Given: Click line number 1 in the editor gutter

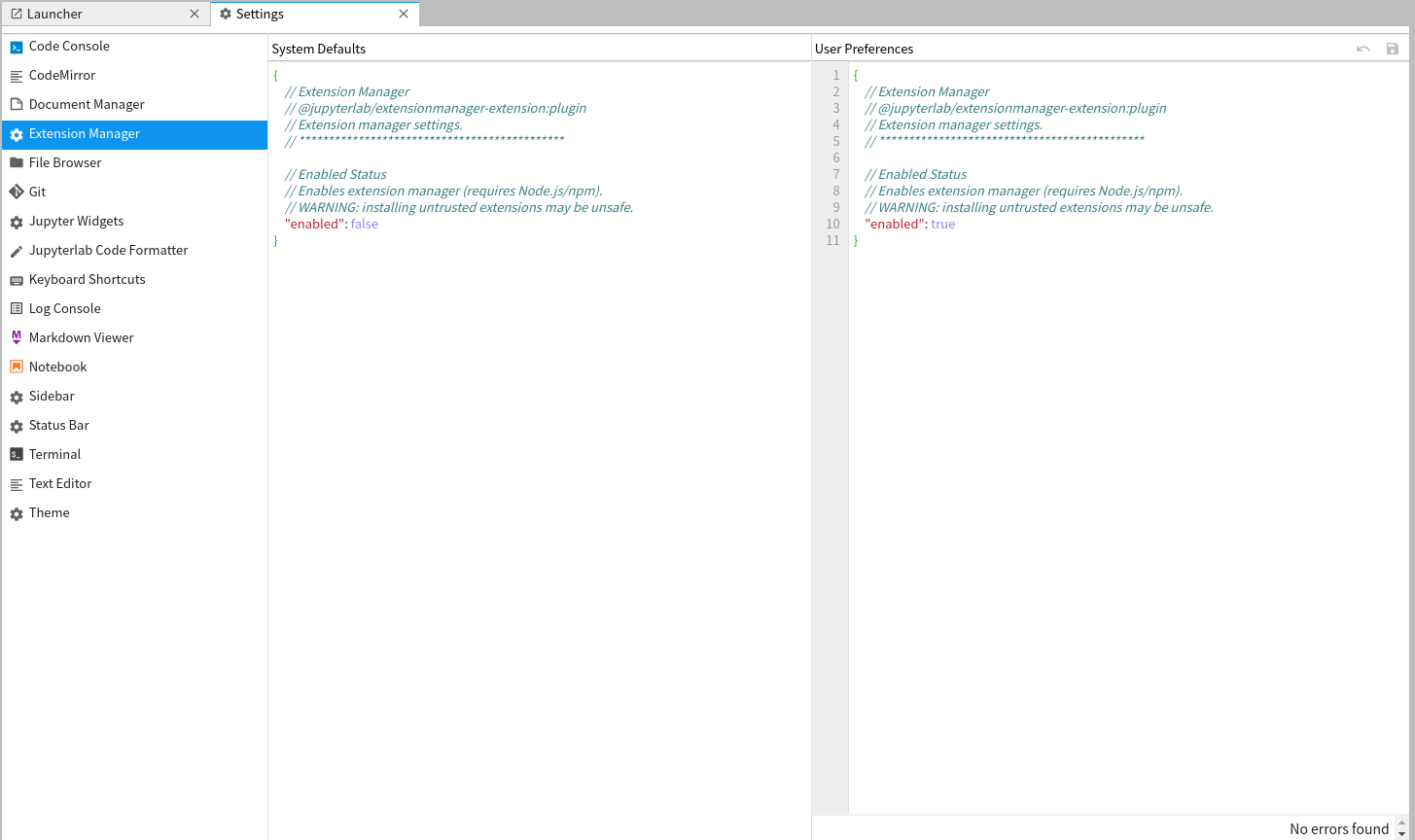Looking at the screenshot, I should point(836,76).
